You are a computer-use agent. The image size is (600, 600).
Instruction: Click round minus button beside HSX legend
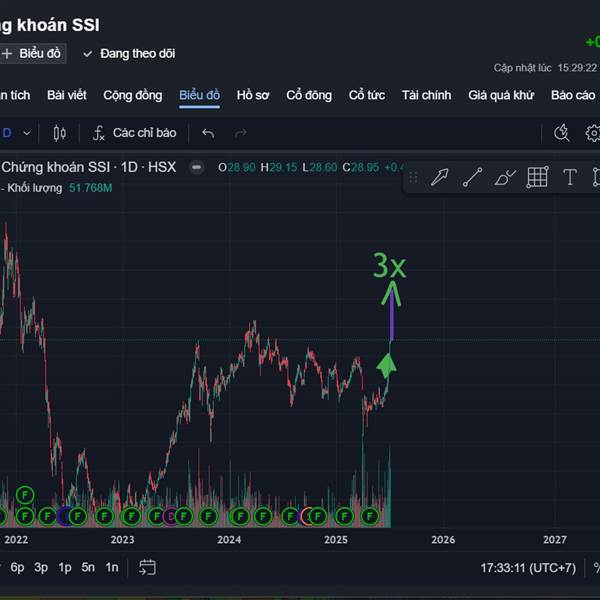(197, 167)
